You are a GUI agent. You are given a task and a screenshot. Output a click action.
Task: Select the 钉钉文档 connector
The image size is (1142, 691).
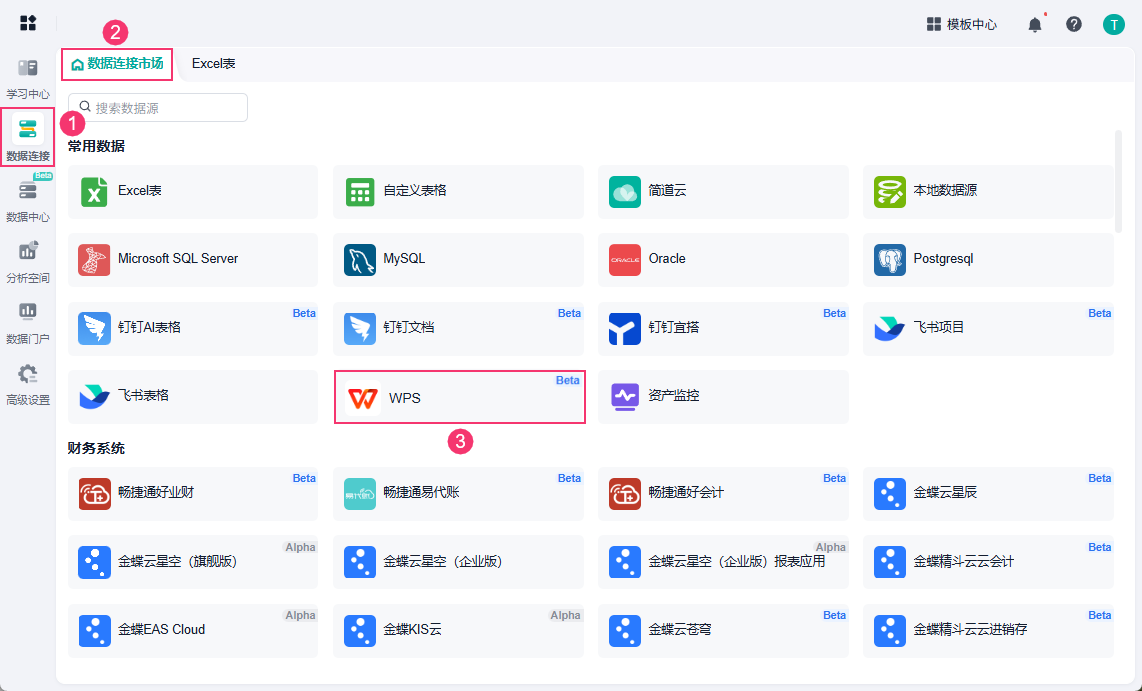458,328
